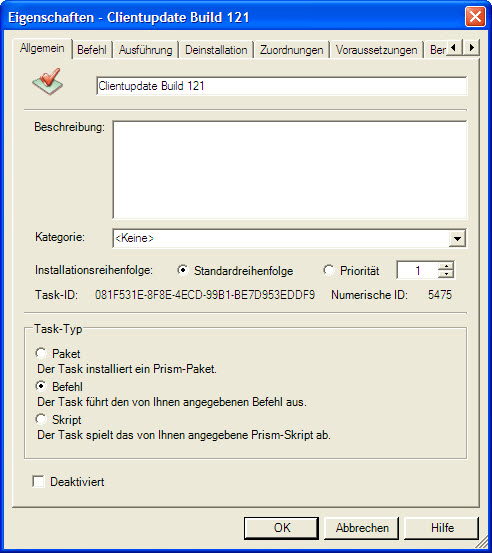Click the text 'Der Task führt den von Ihnen angegebenen Befehl aus.'
492x553 pixels.
pyautogui.click(x=172, y=402)
